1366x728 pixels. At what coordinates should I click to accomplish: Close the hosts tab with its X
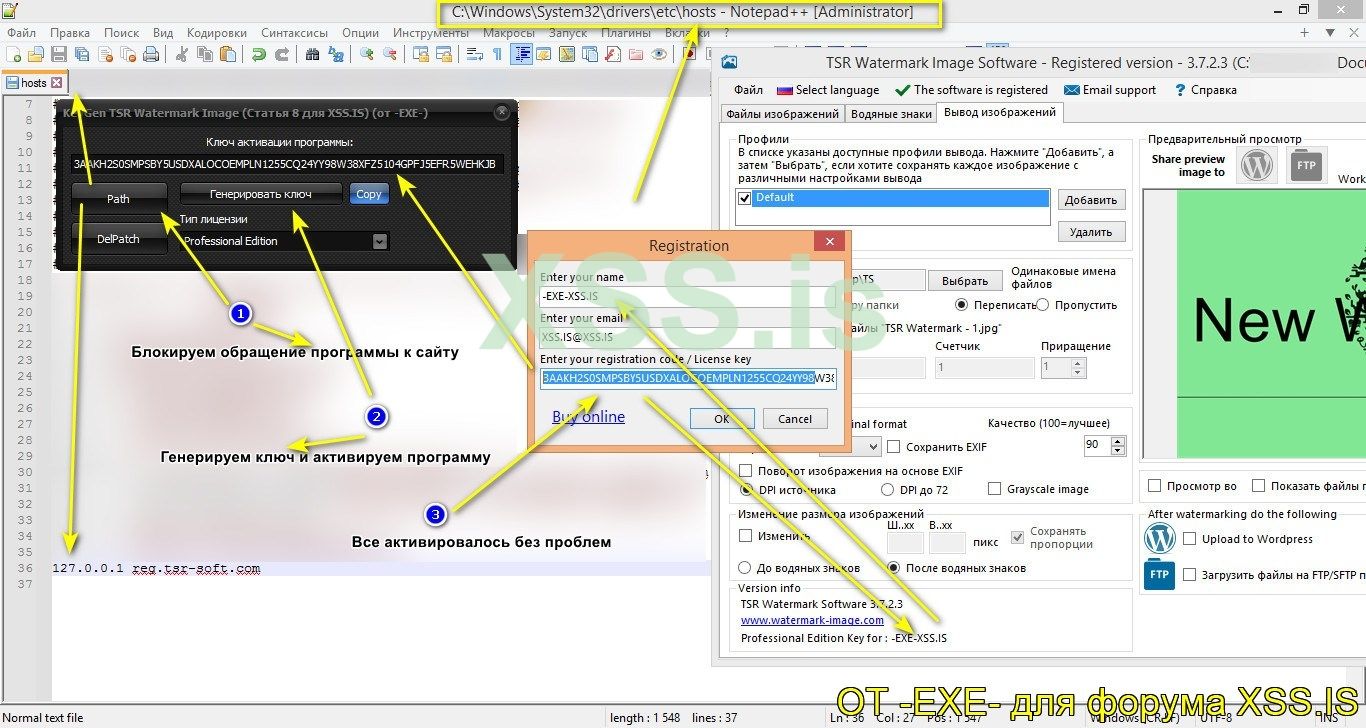pos(56,83)
